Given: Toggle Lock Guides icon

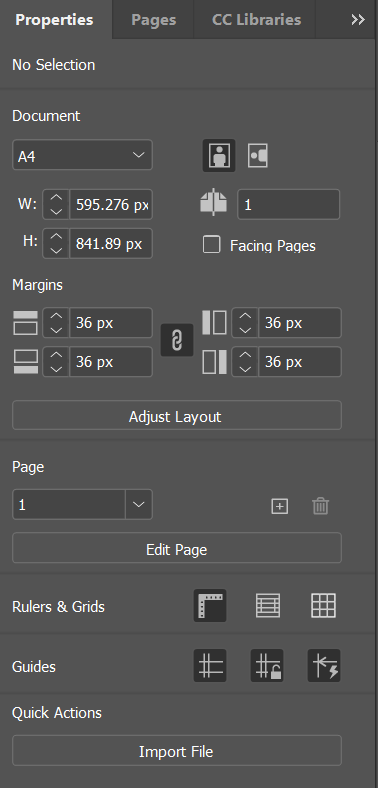Looking at the screenshot, I should tap(267, 666).
